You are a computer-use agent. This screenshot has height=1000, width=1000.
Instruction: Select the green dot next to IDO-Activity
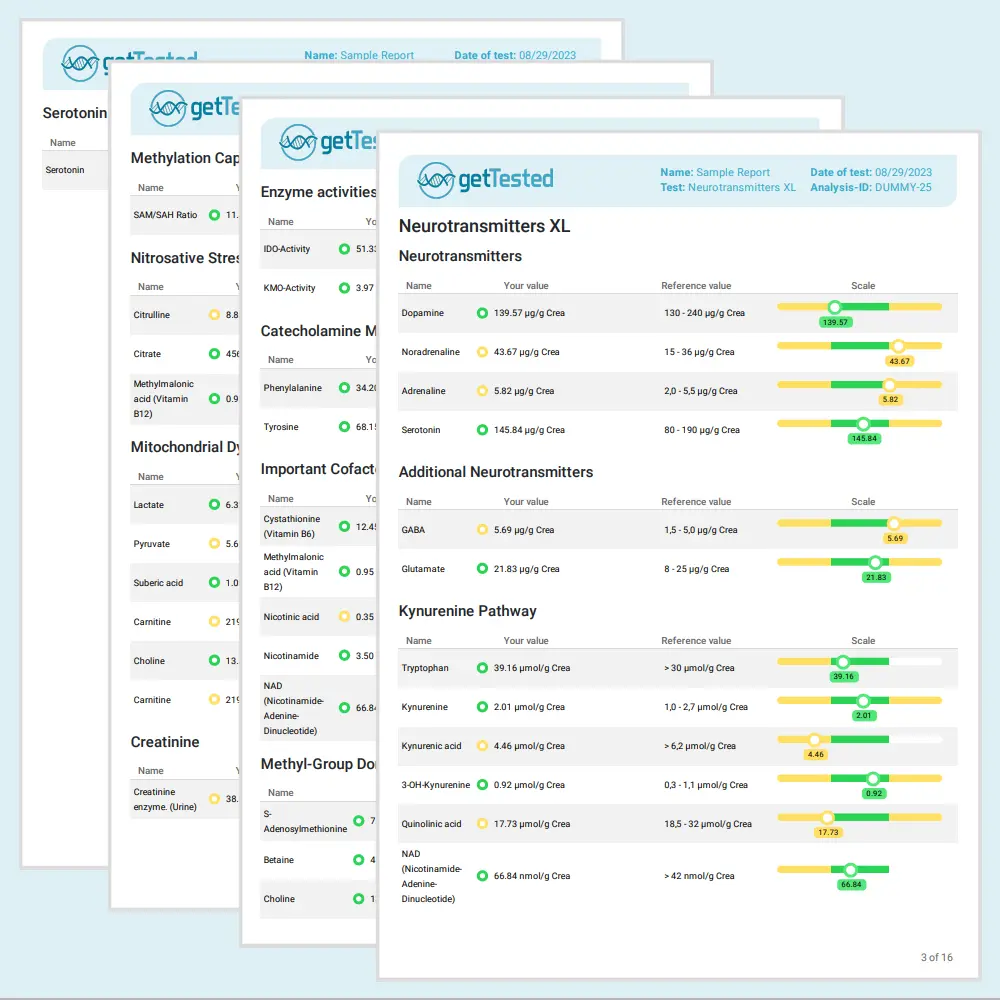[x=344, y=249]
